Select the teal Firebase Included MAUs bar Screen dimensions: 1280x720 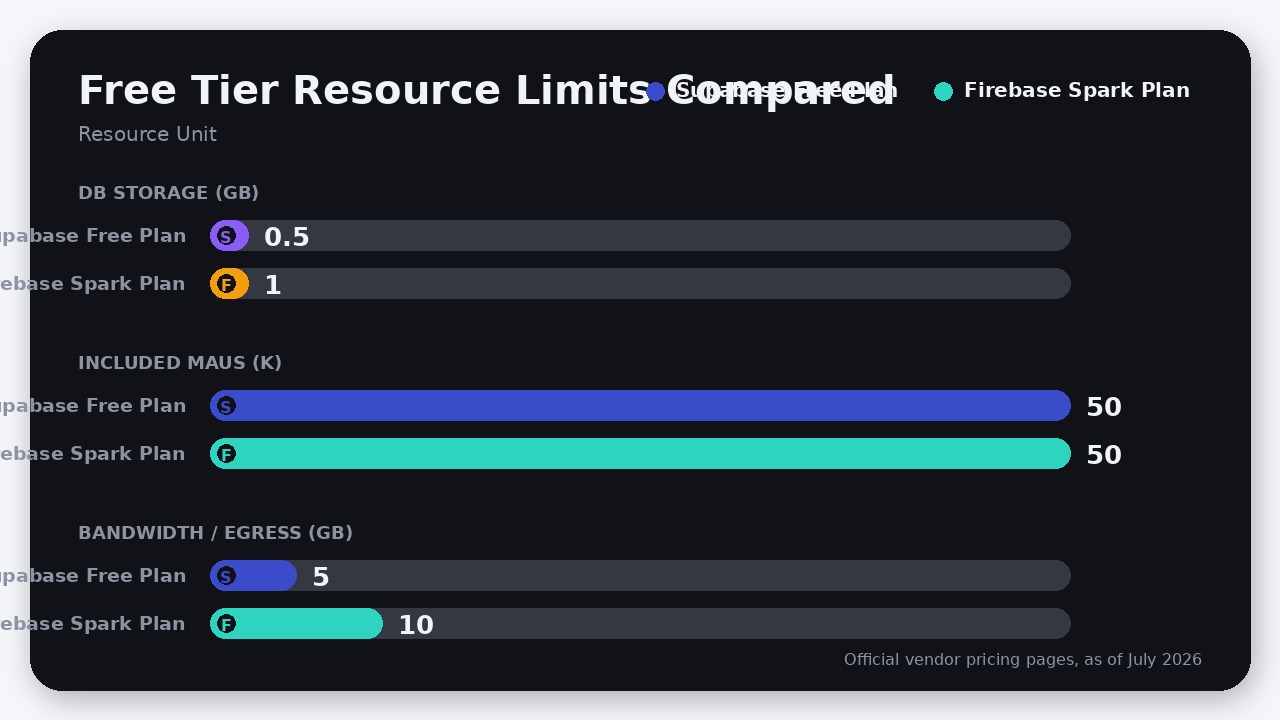[x=640, y=454]
